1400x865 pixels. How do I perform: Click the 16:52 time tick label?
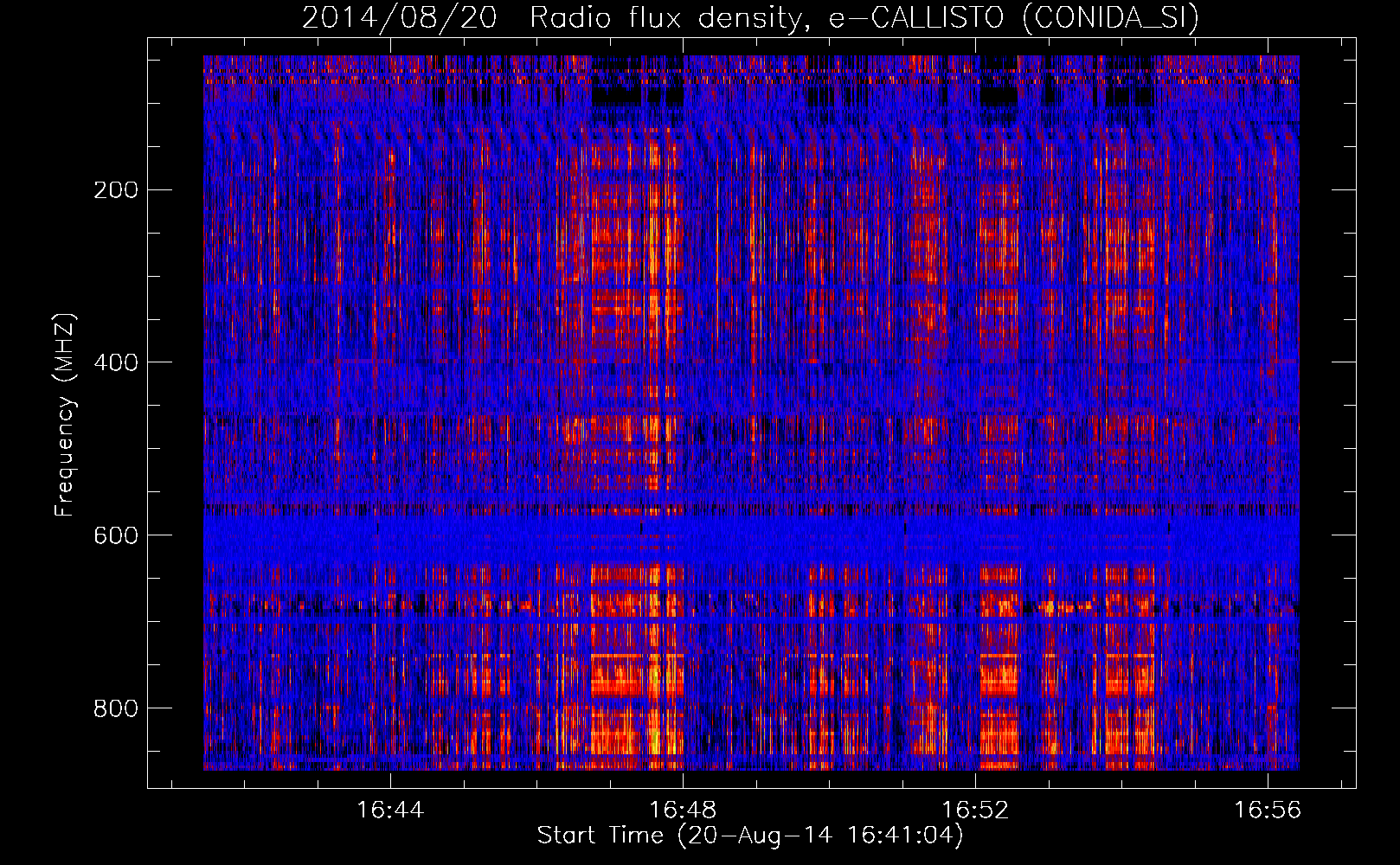coord(975,811)
